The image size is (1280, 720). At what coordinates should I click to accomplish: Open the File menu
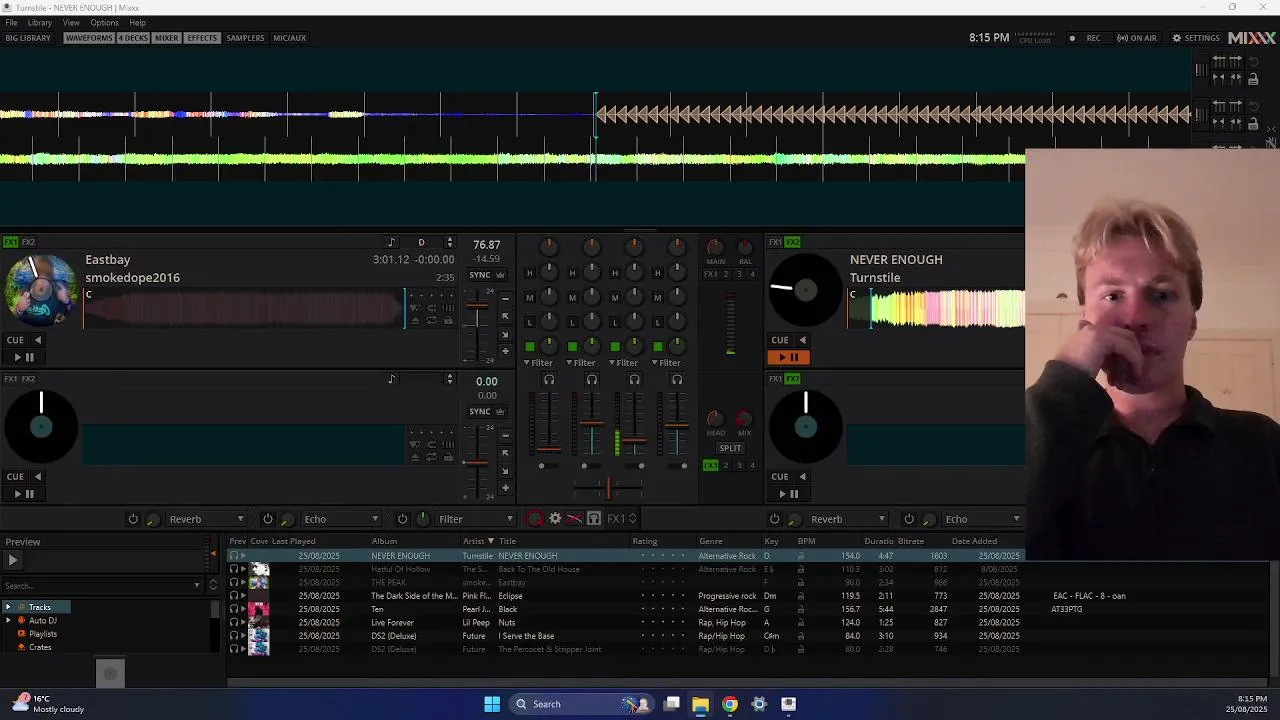[x=11, y=22]
